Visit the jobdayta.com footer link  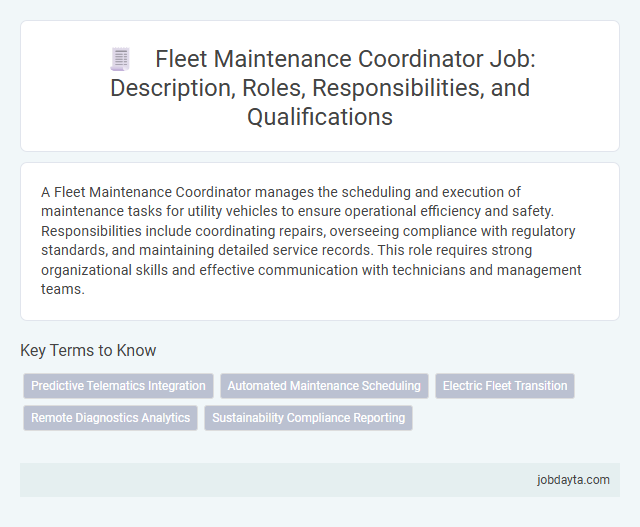click(x=573, y=480)
